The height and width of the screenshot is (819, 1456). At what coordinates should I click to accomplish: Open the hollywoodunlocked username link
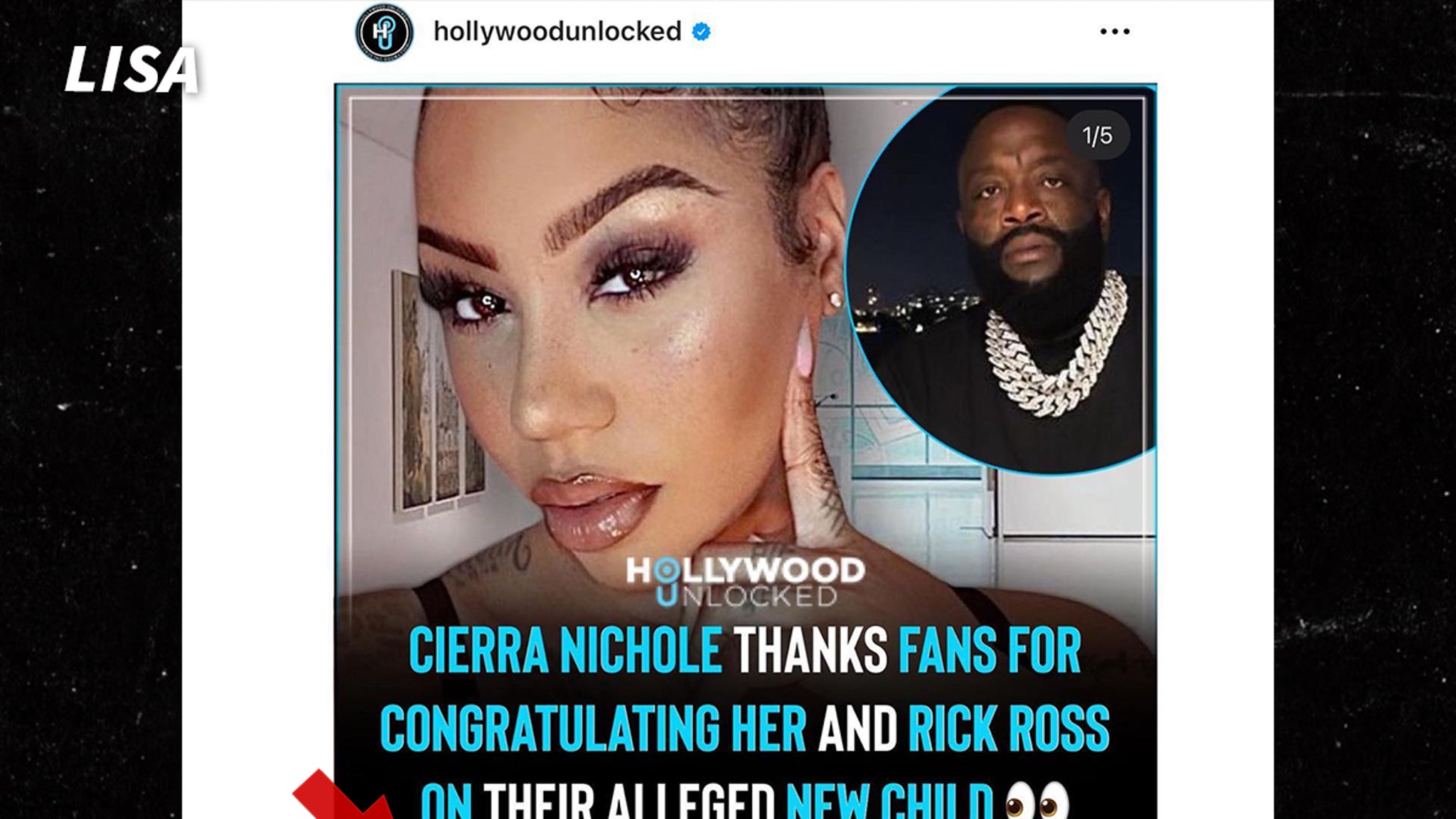click(557, 31)
